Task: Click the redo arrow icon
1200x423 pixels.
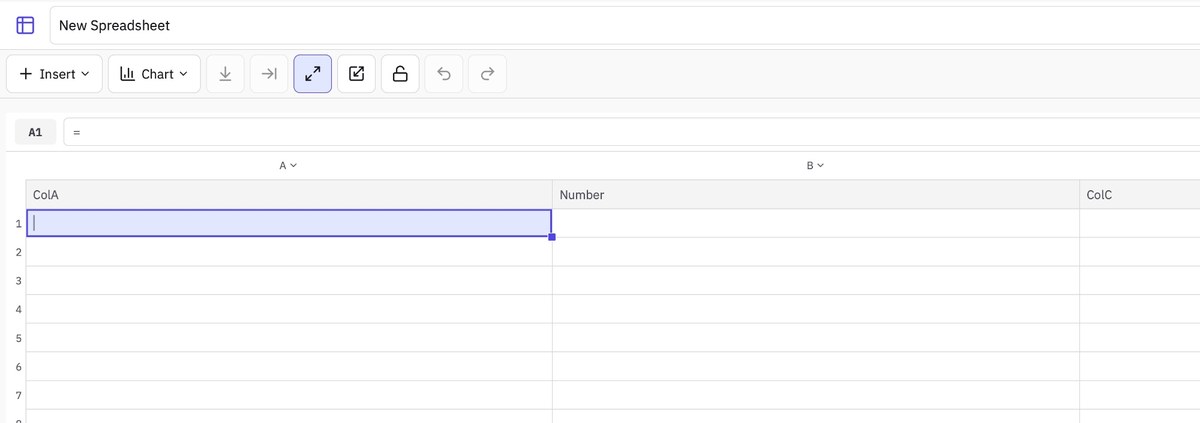Action: pyautogui.click(x=488, y=74)
